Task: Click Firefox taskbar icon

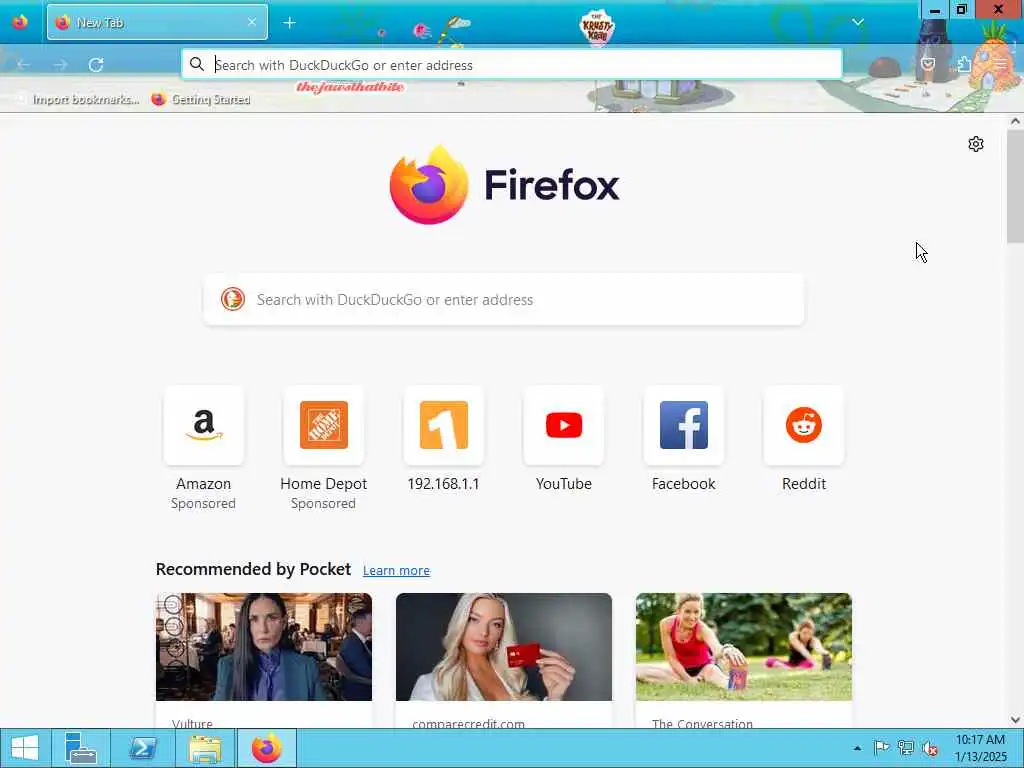Action: click(267, 748)
